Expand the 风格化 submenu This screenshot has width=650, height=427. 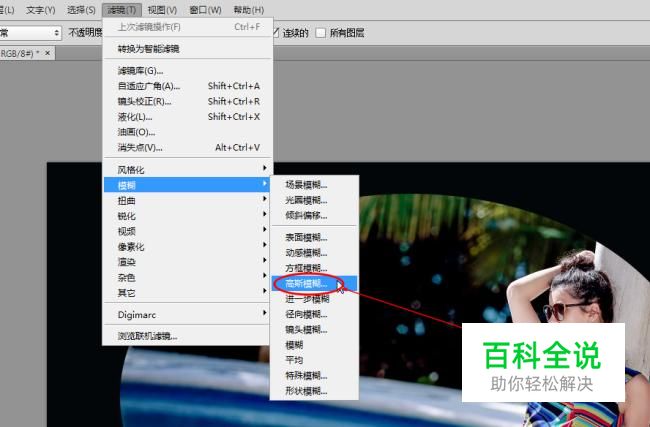pyautogui.click(x=187, y=170)
